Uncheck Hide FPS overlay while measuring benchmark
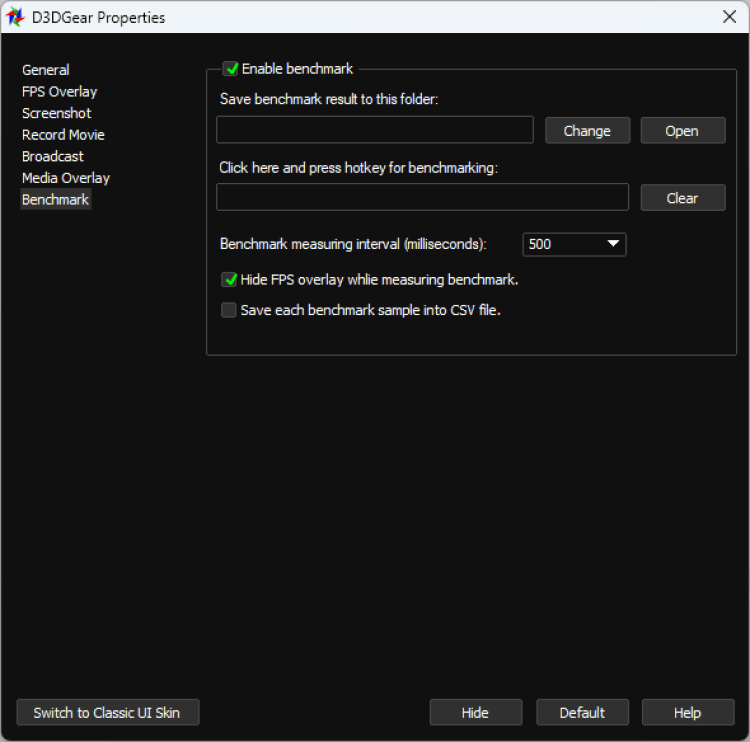750x742 pixels. pos(229,279)
